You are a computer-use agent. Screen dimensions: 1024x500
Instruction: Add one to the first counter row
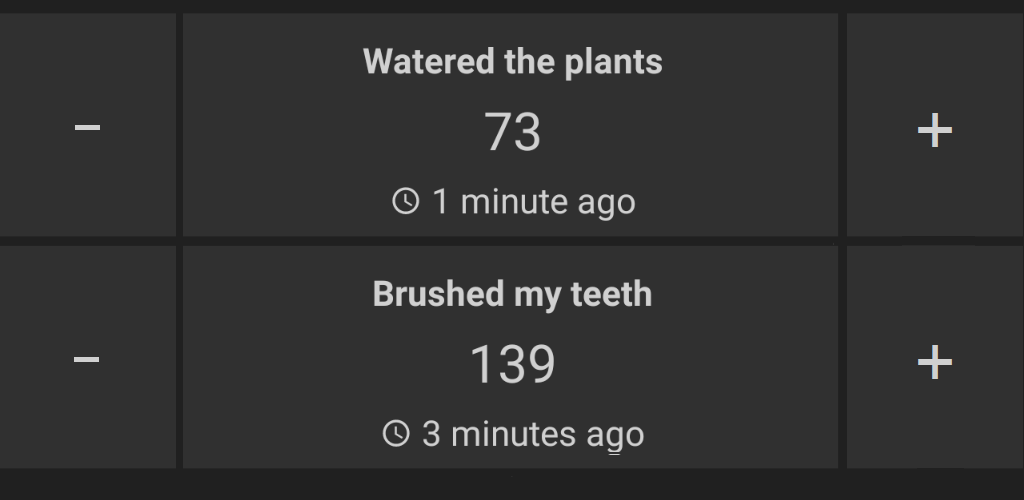coord(934,129)
